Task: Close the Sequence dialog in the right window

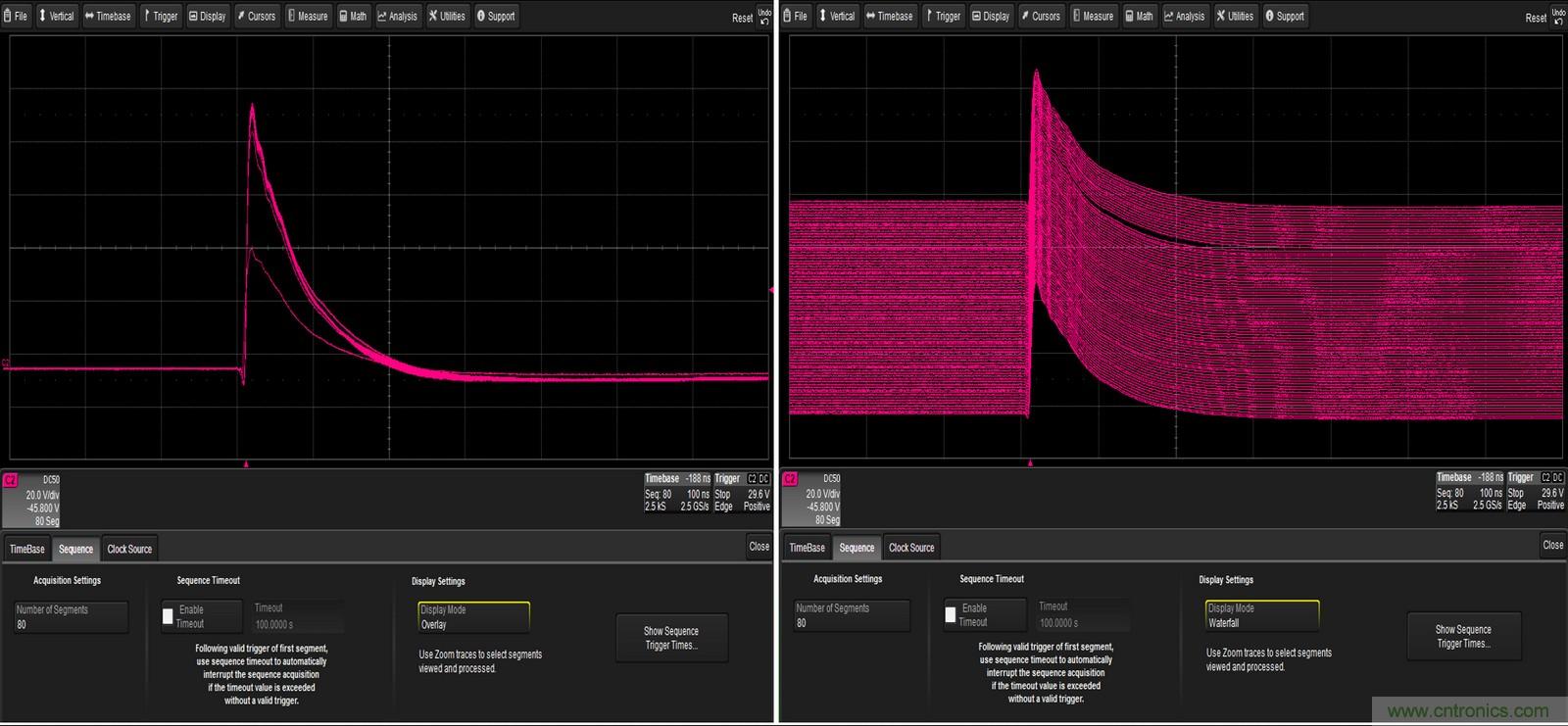Action: tap(1552, 545)
